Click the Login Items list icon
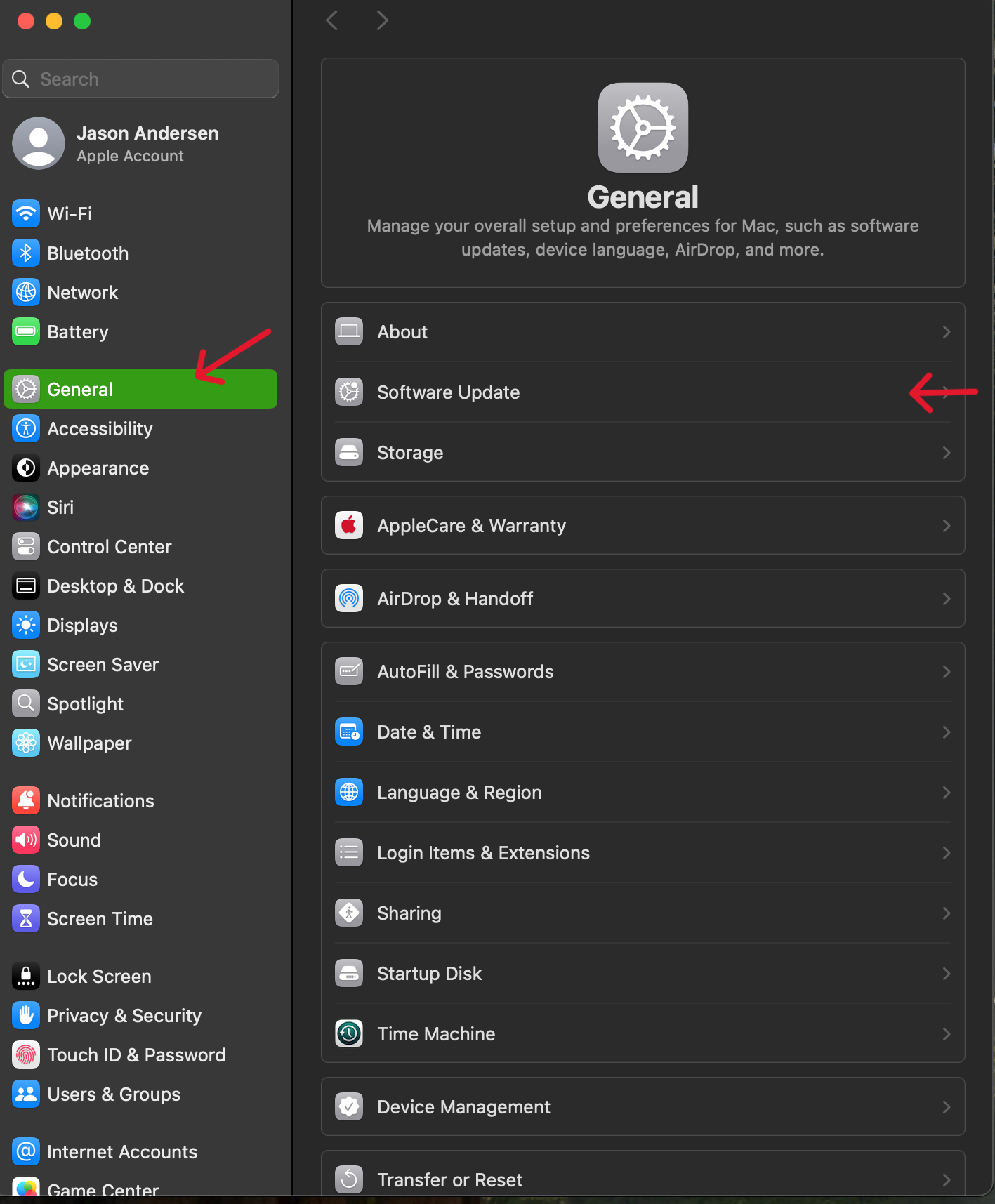The width and height of the screenshot is (995, 1204). click(x=349, y=852)
